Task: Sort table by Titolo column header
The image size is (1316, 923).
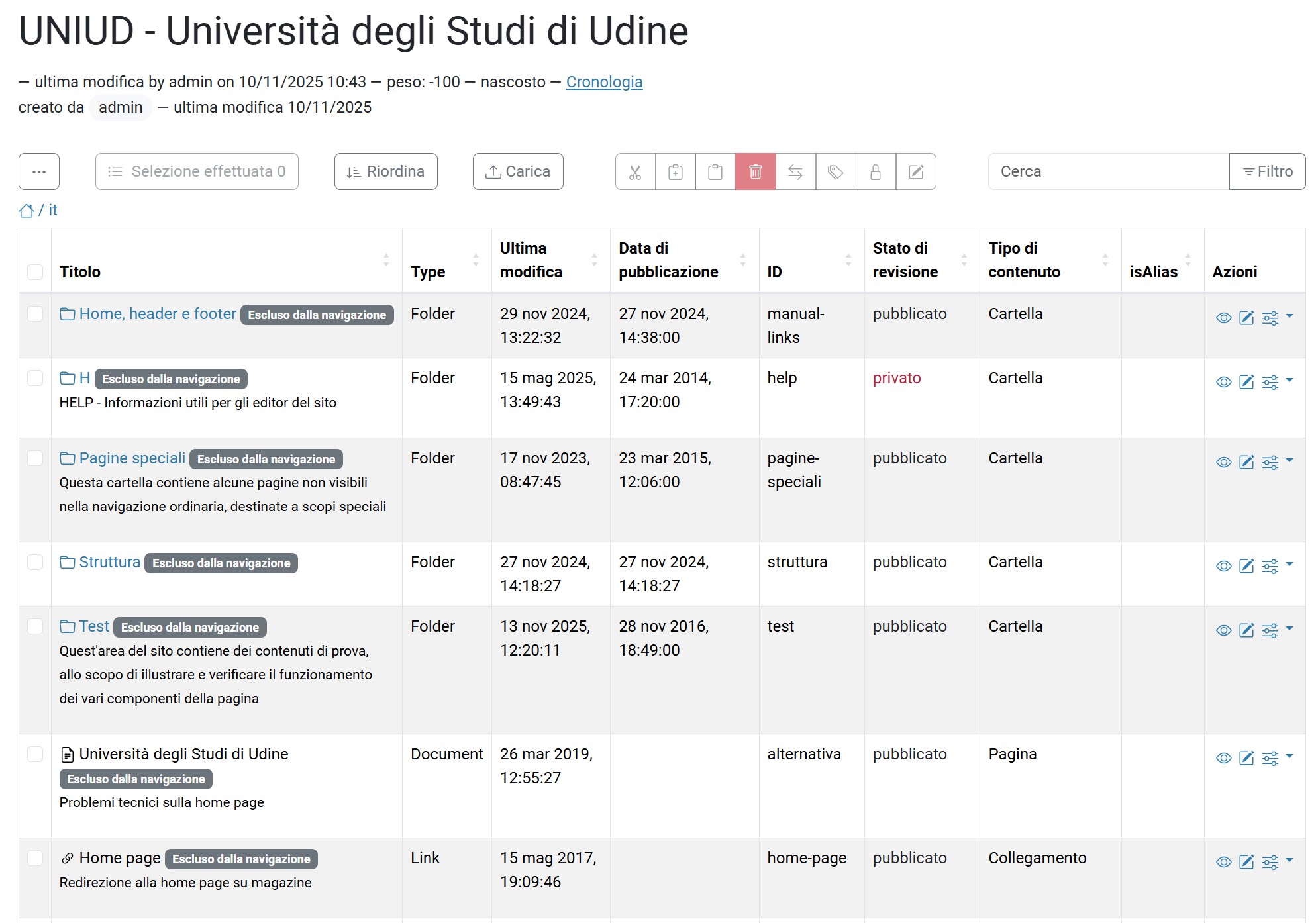Action: coord(80,272)
